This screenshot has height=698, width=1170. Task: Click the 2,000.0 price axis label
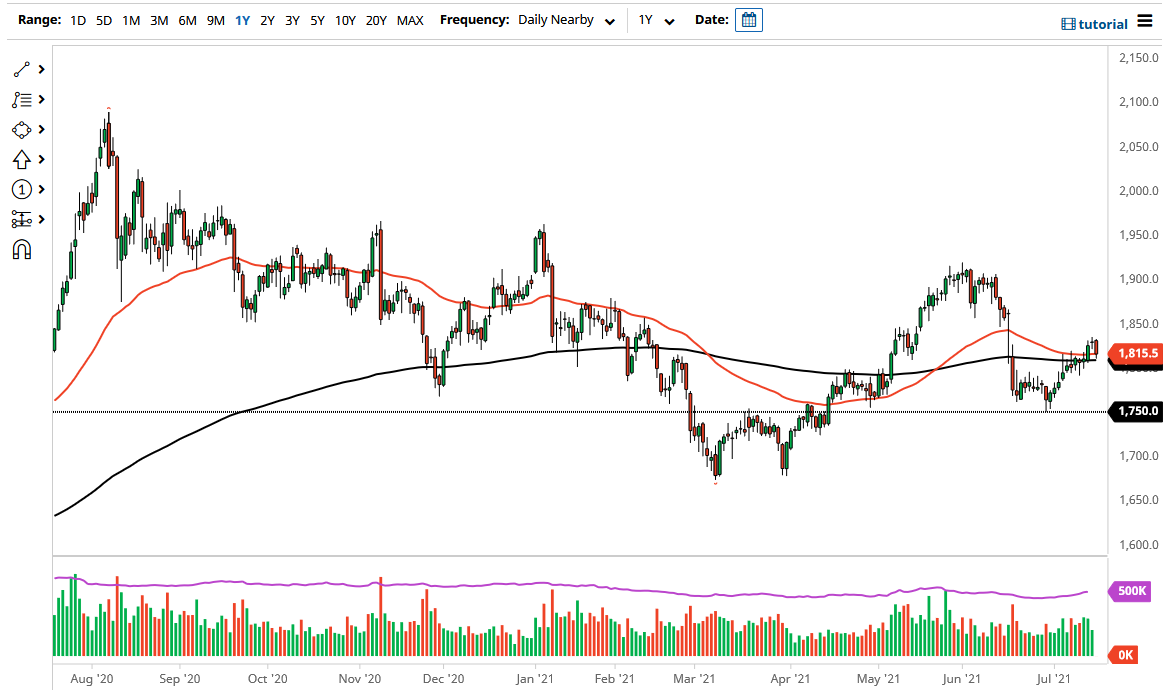[x=1138, y=191]
